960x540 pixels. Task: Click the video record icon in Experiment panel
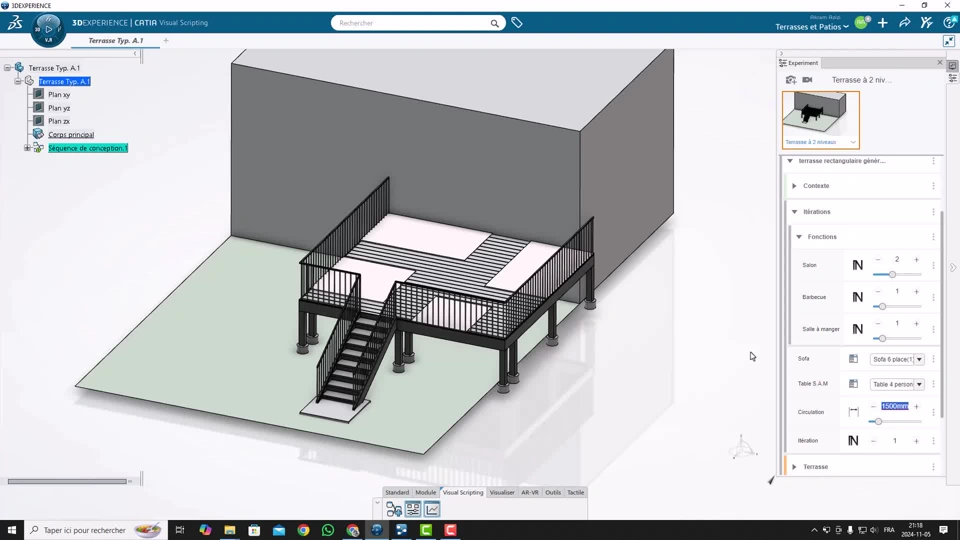pyautogui.click(x=808, y=80)
